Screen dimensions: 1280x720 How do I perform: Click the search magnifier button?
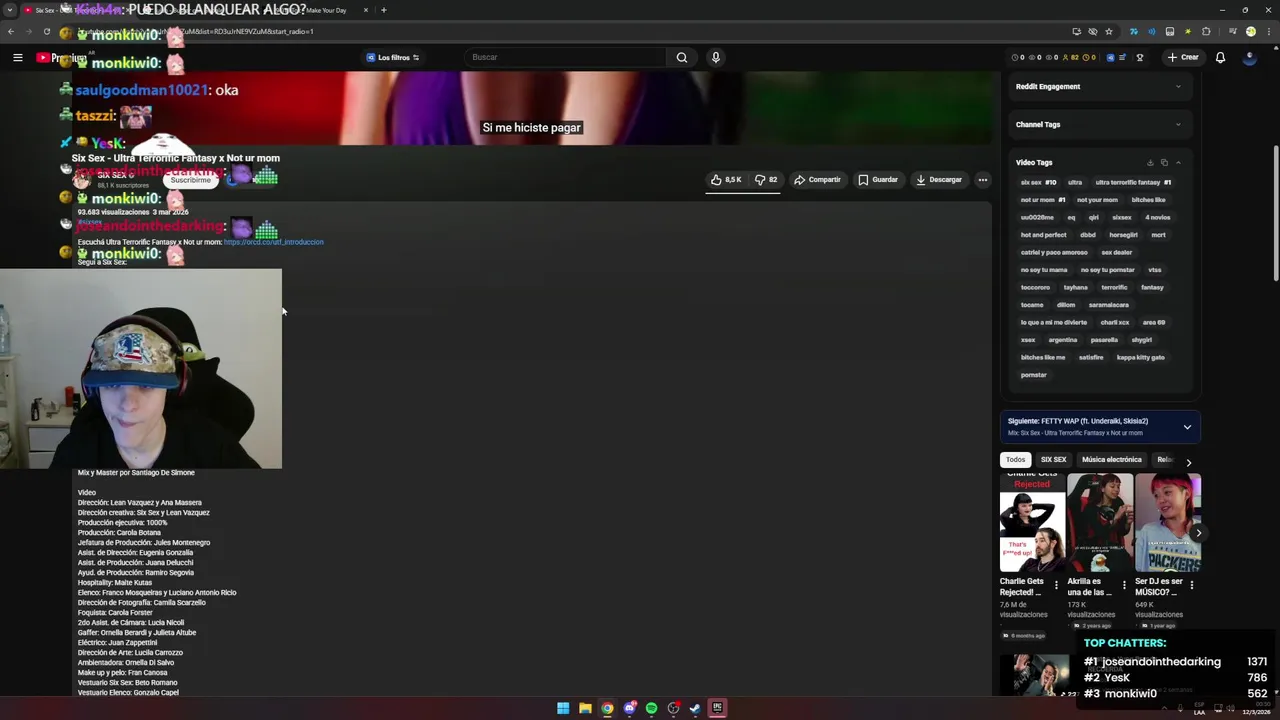(682, 58)
